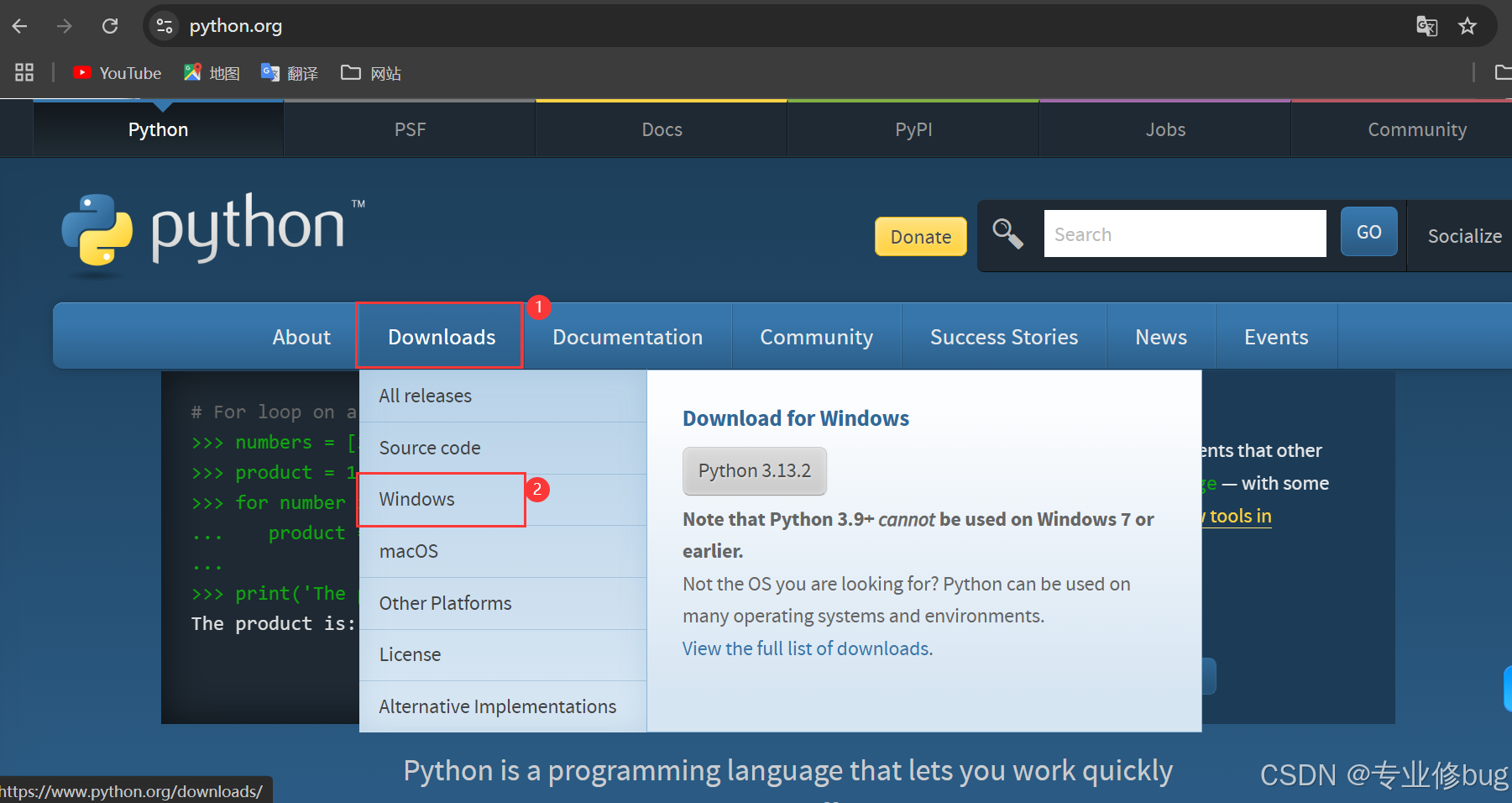Open the 网站 bookmarks folder
This screenshot has width=1512, height=803.
pos(371,73)
